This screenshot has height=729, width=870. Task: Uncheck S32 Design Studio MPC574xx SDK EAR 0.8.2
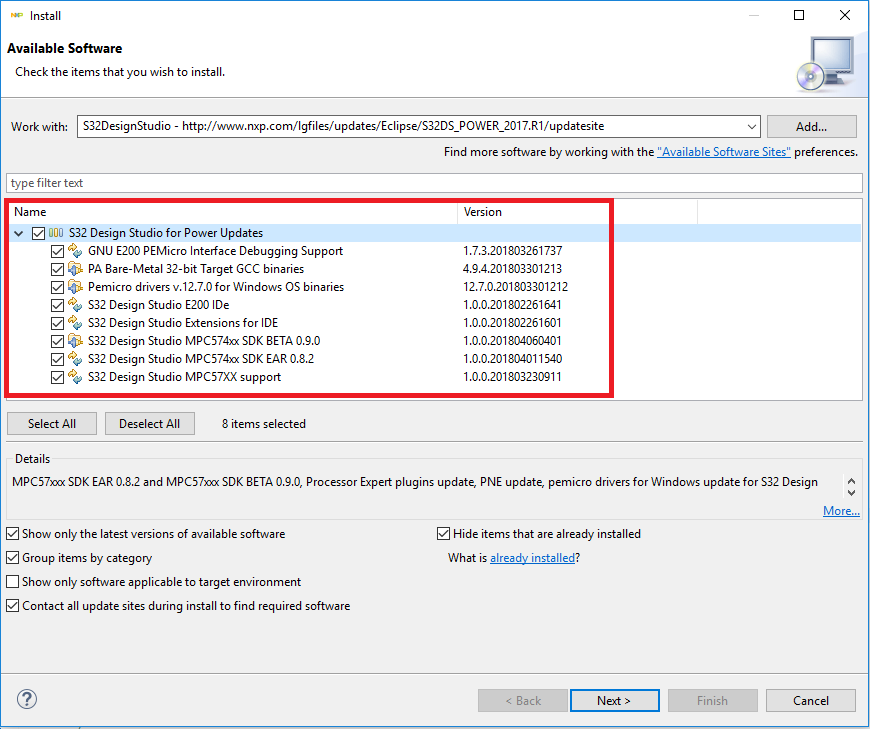[57, 359]
